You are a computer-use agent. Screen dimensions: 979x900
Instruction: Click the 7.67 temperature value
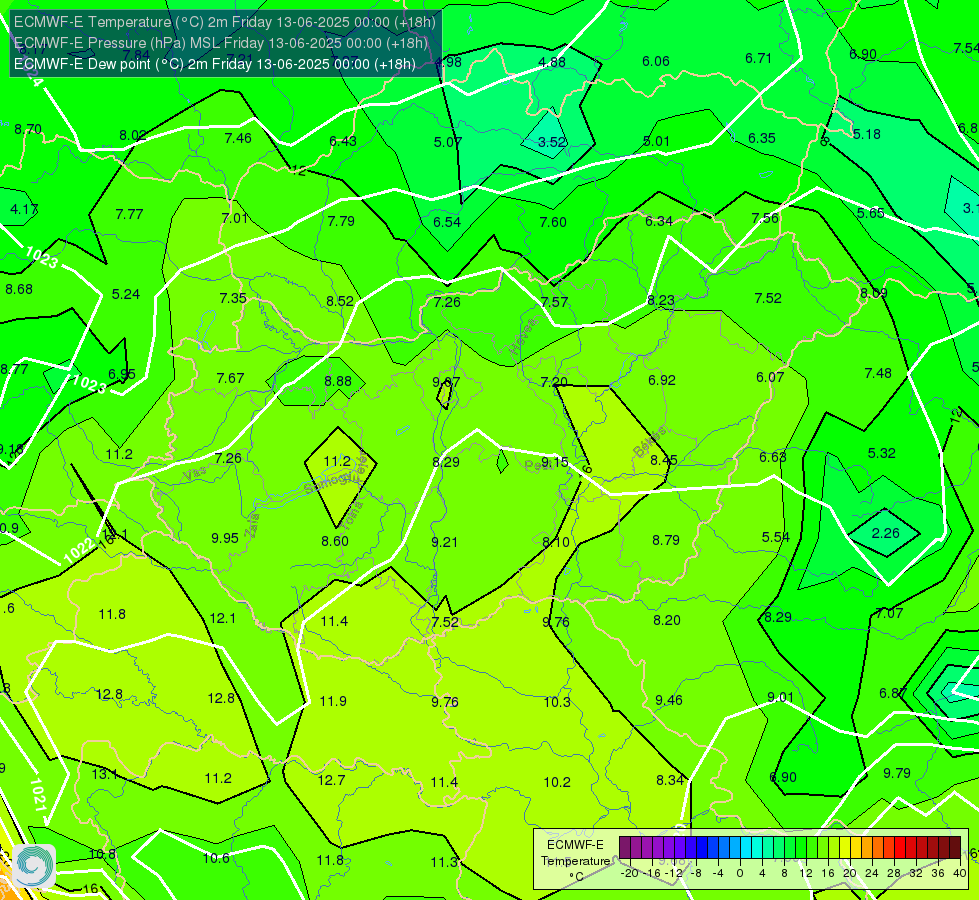point(230,378)
